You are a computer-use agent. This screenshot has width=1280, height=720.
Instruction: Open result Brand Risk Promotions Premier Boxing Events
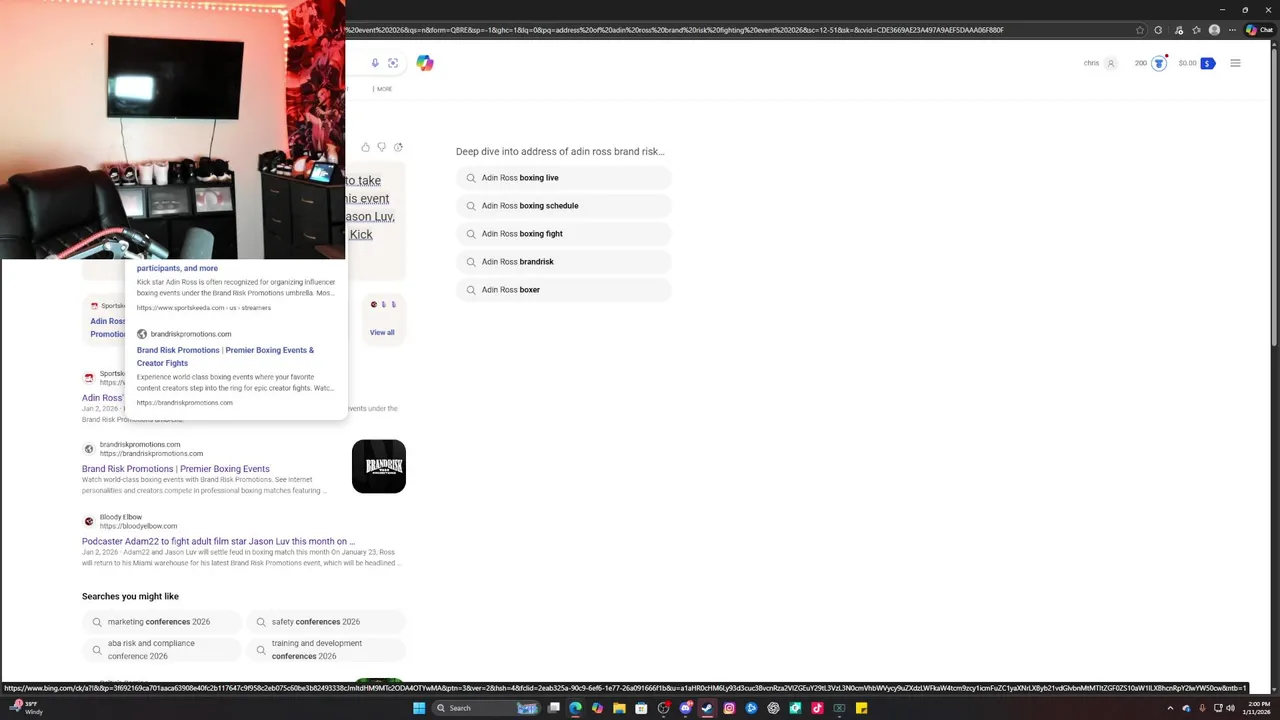176,469
